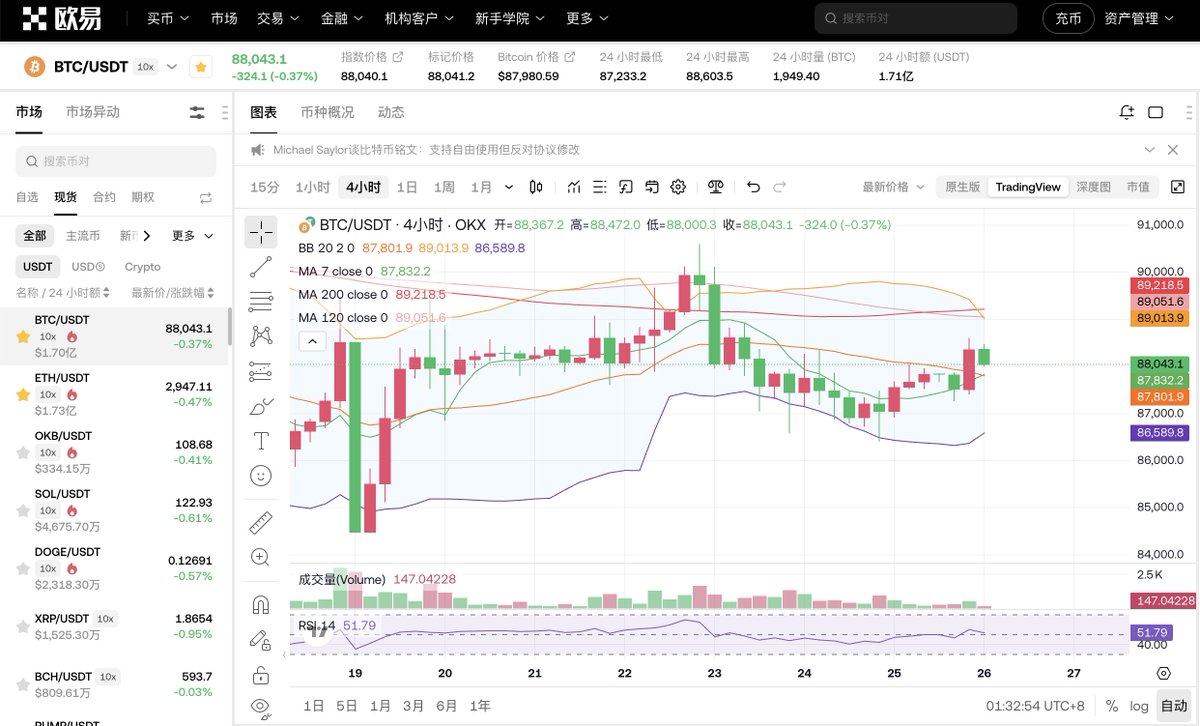This screenshot has width=1200, height=726.
Task: Collapse the indicator legend arrow
Action: click(x=312, y=342)
